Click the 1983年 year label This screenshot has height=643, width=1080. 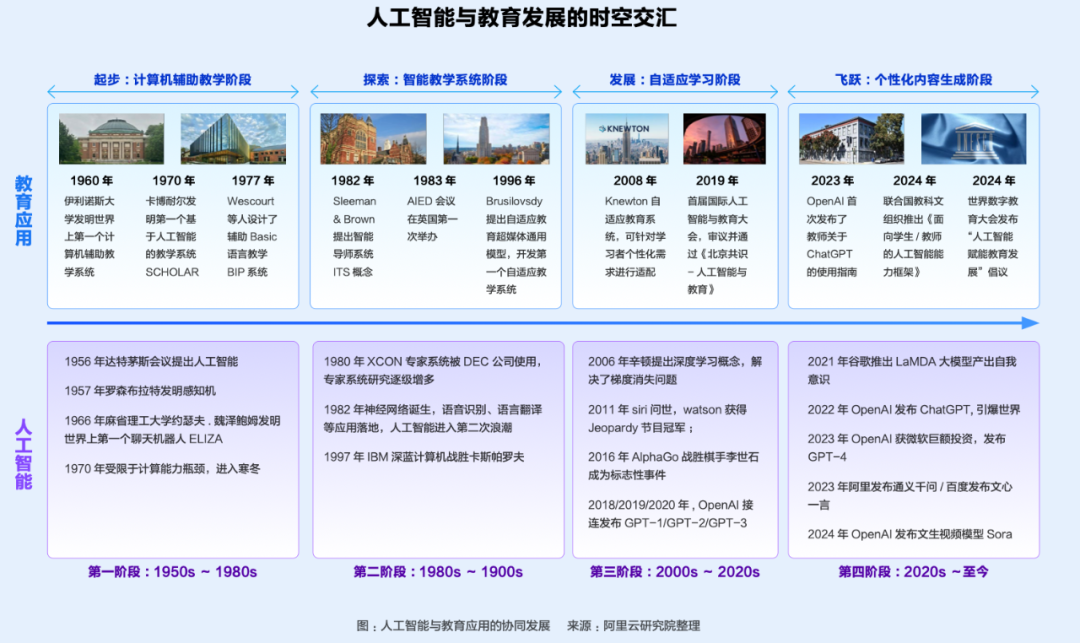435,180
